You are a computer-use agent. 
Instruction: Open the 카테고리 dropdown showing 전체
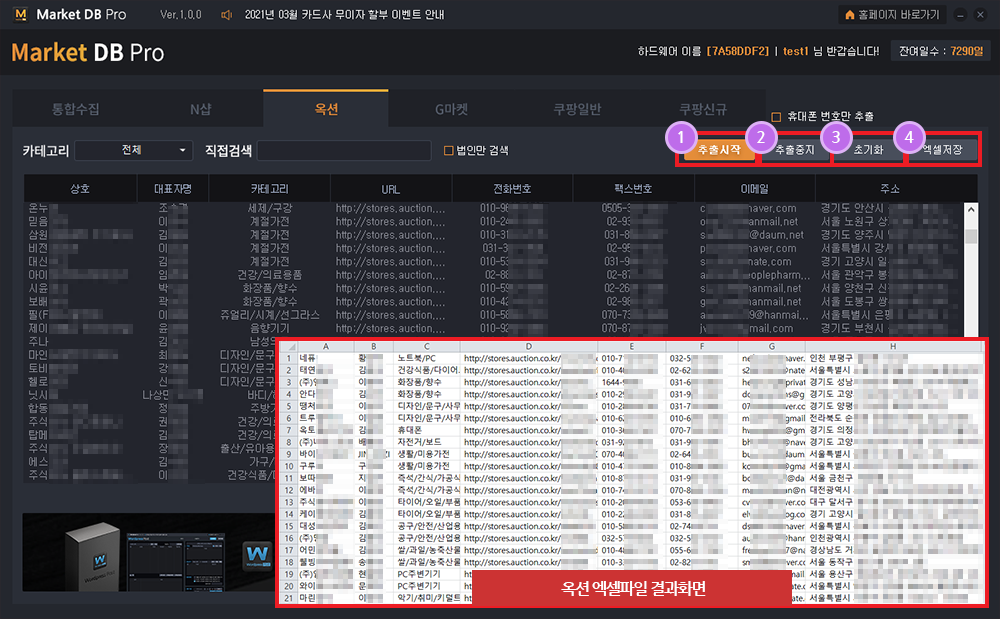pos(134,150)
